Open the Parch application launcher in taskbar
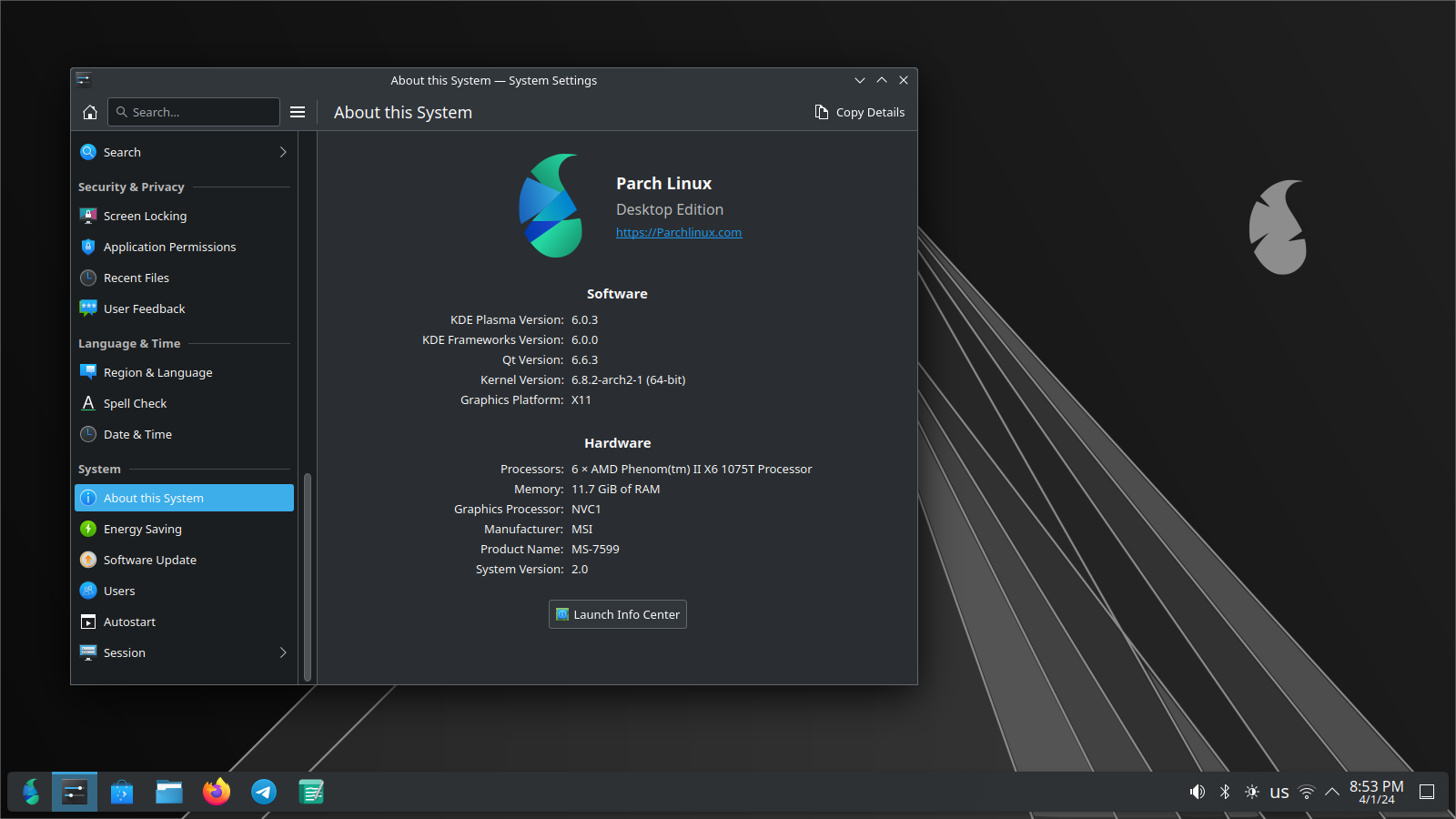The image size is (1456, 819). coord(31,792)
